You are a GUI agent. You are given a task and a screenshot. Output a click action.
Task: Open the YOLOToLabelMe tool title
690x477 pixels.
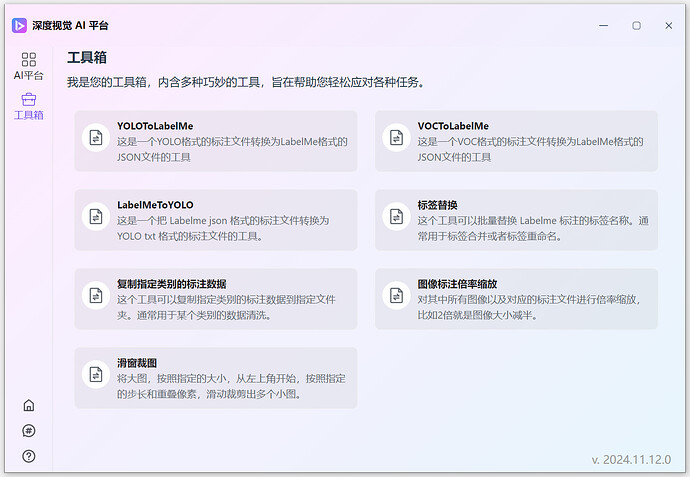[155, 126]
